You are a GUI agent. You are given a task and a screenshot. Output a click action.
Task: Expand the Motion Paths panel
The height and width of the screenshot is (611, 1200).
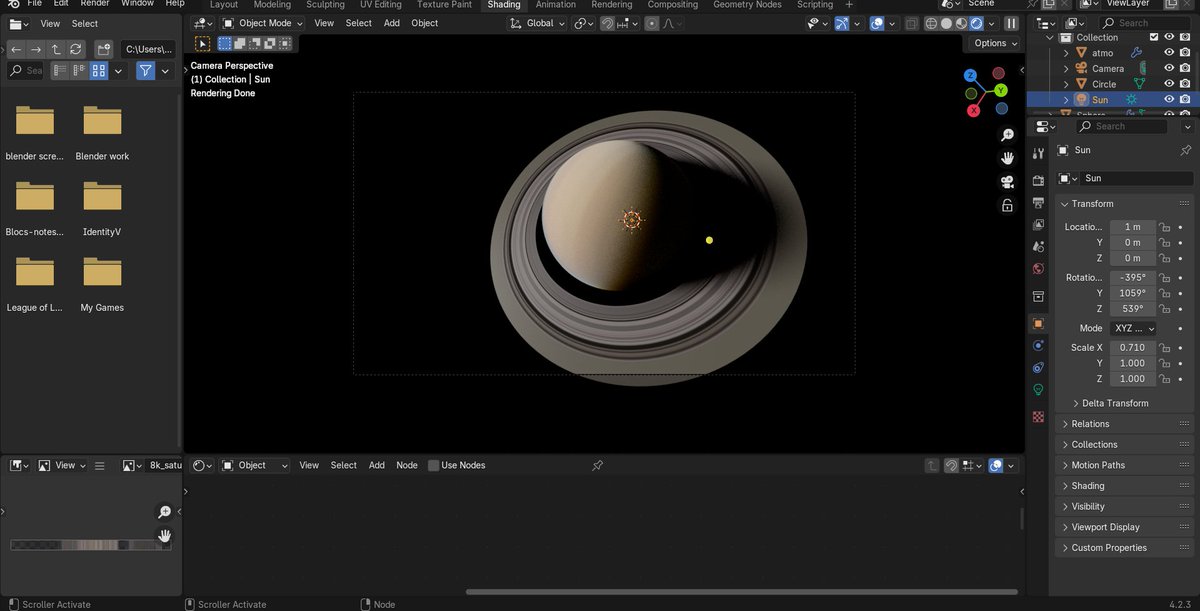pos(1098,465)
